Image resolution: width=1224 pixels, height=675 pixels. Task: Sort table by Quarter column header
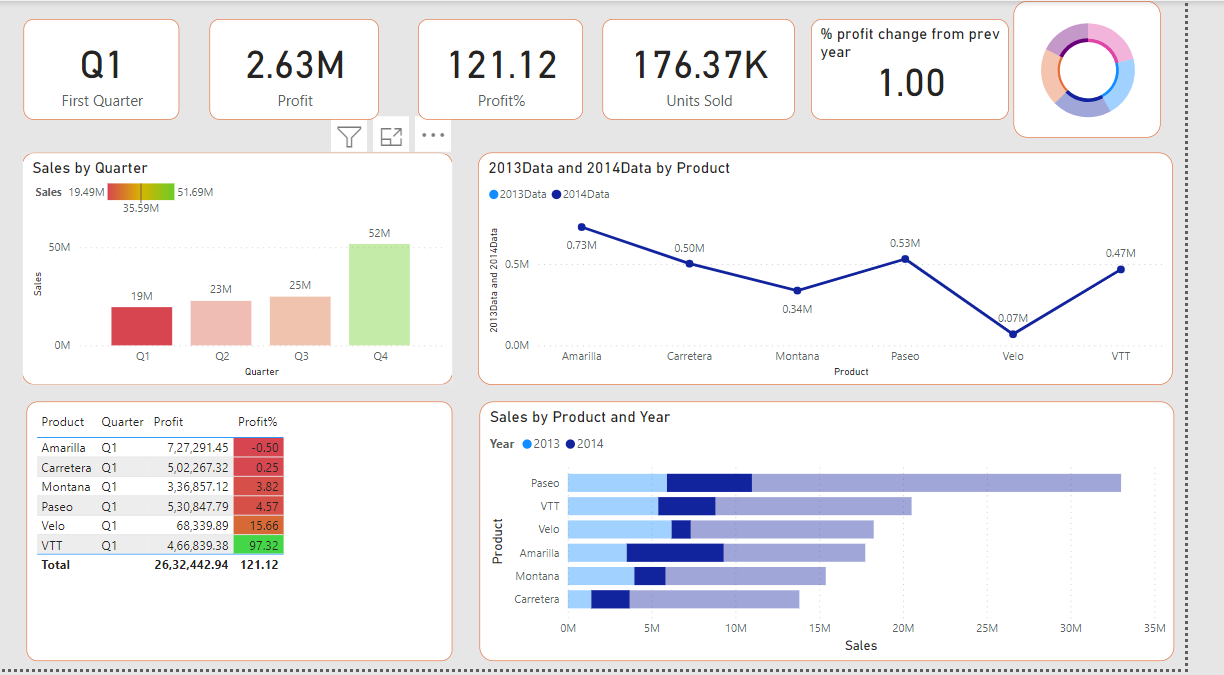[x=122, y=422]
